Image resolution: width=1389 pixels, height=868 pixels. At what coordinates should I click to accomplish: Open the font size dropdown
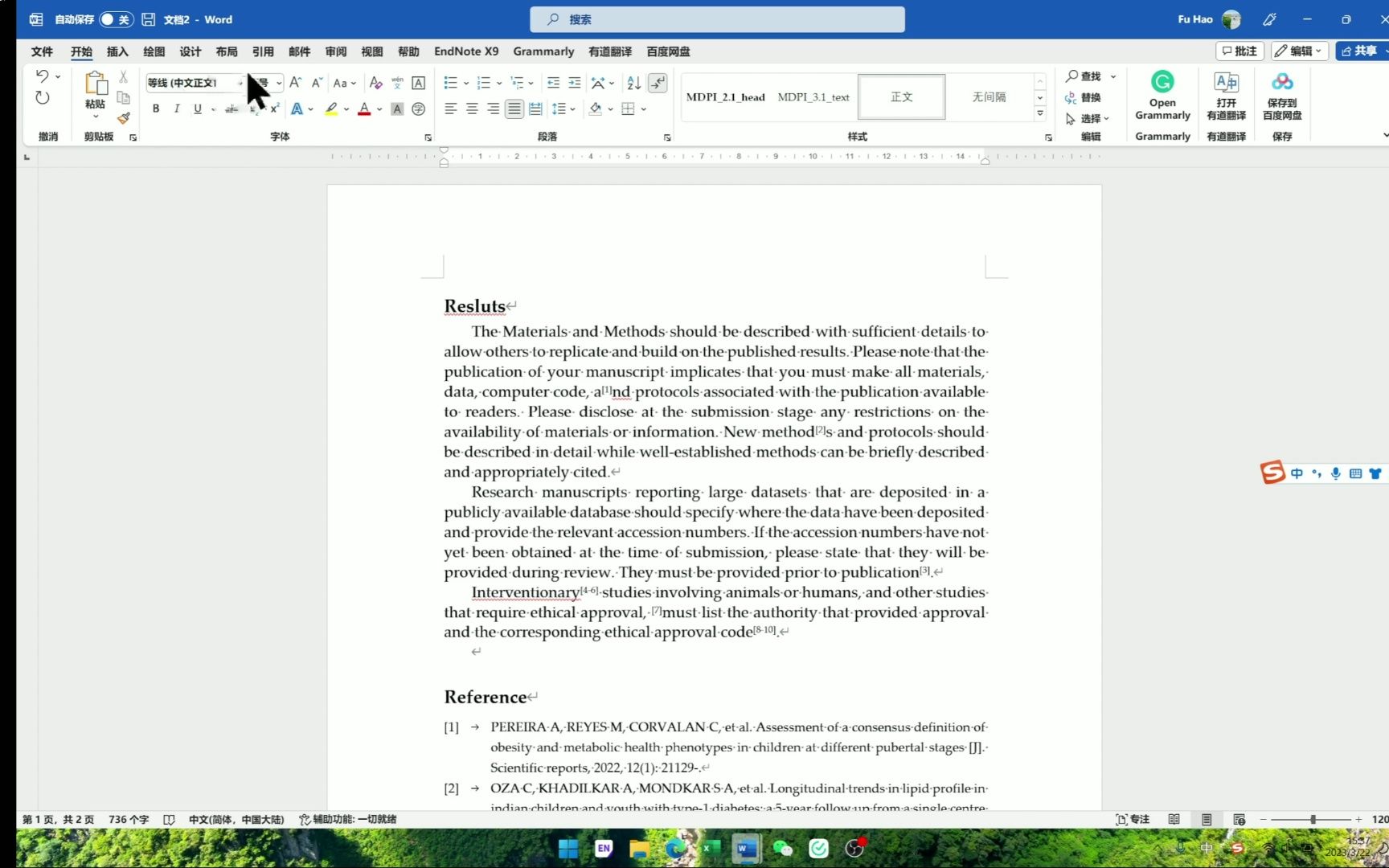(278, 83)
